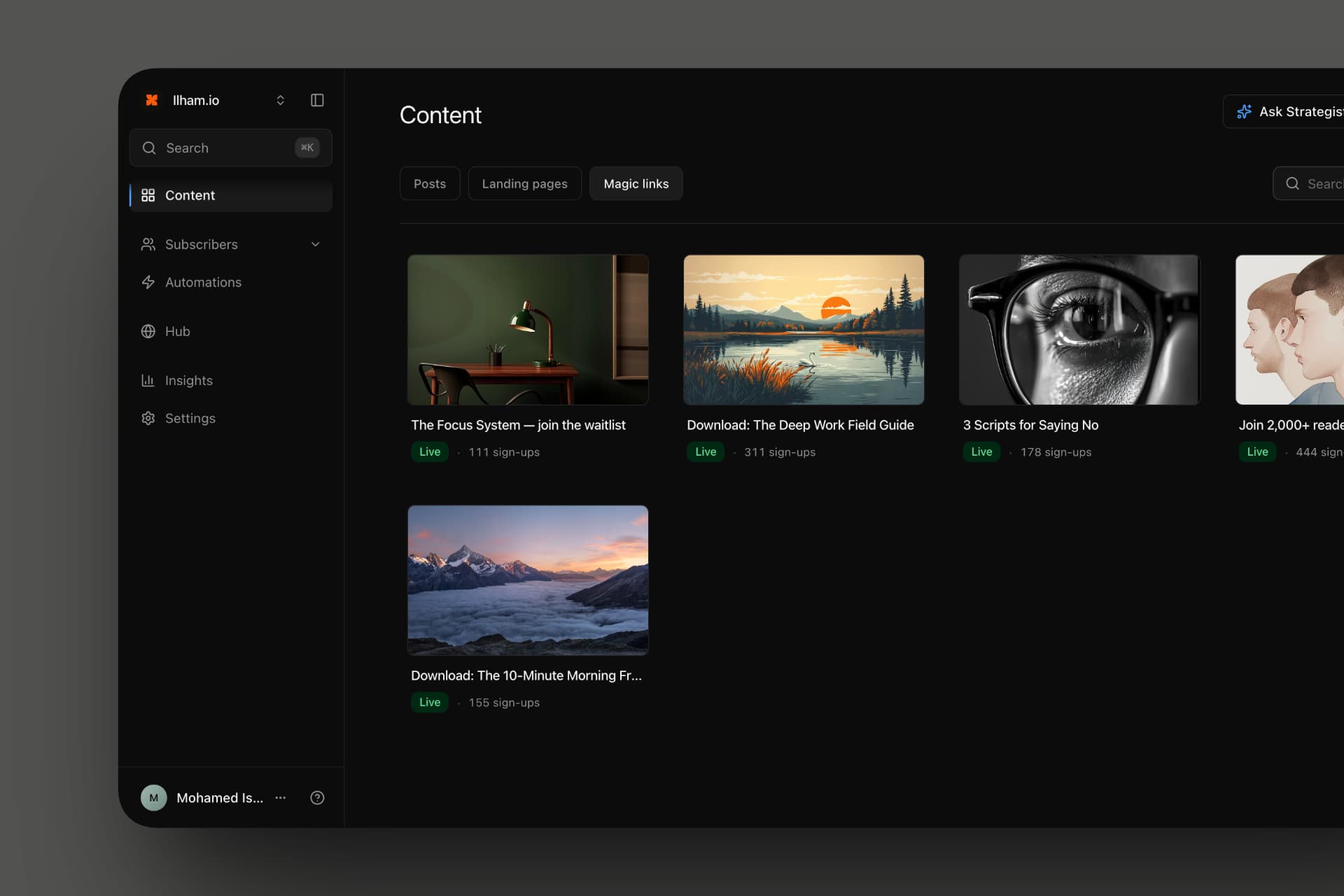This screenshot has height=896, width=1344.
Task: Open the user account name Mohamed Is...
Action: 220,798
